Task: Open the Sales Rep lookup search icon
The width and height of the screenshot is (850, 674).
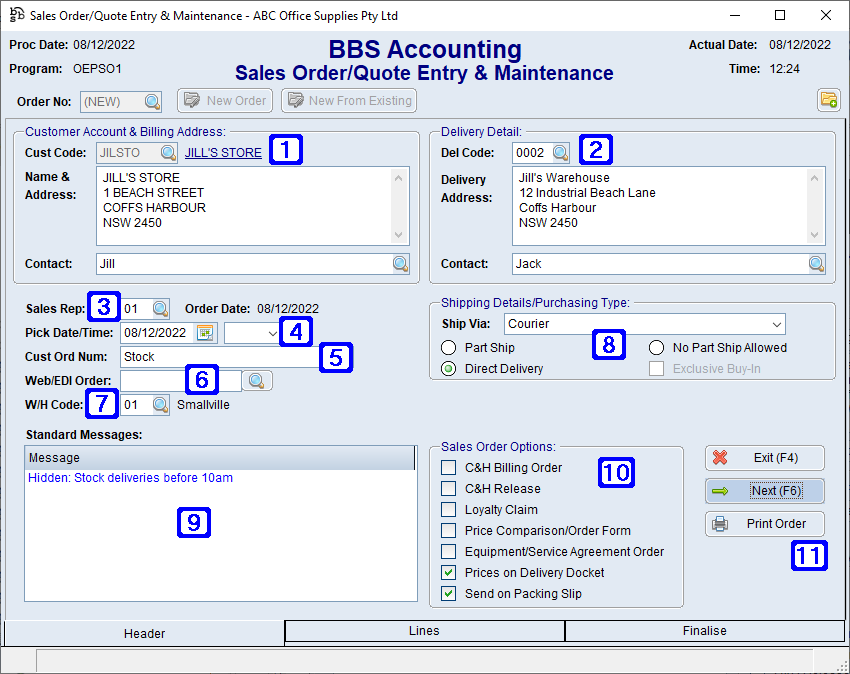Action: [158, 308]
